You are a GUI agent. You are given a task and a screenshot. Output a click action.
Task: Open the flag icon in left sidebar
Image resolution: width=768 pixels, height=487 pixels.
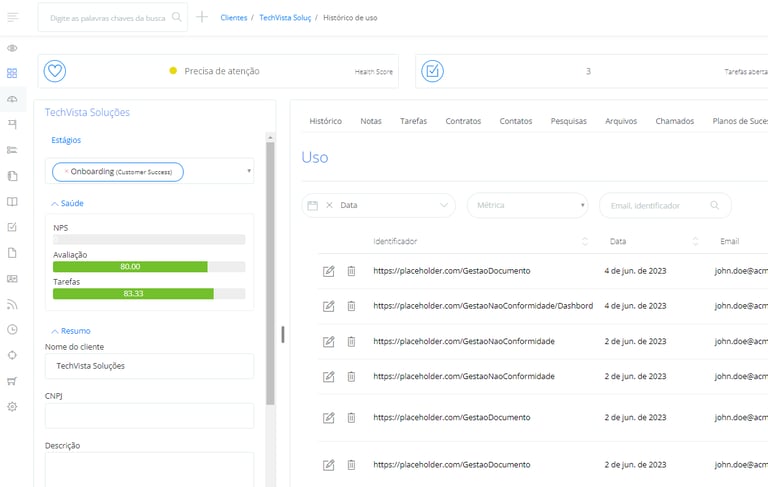(12, 124)
